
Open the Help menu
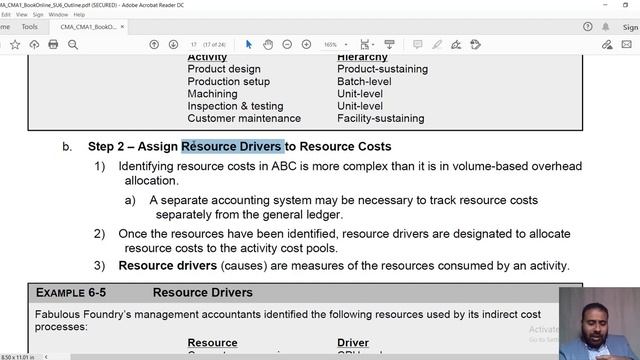pos(79,14)
